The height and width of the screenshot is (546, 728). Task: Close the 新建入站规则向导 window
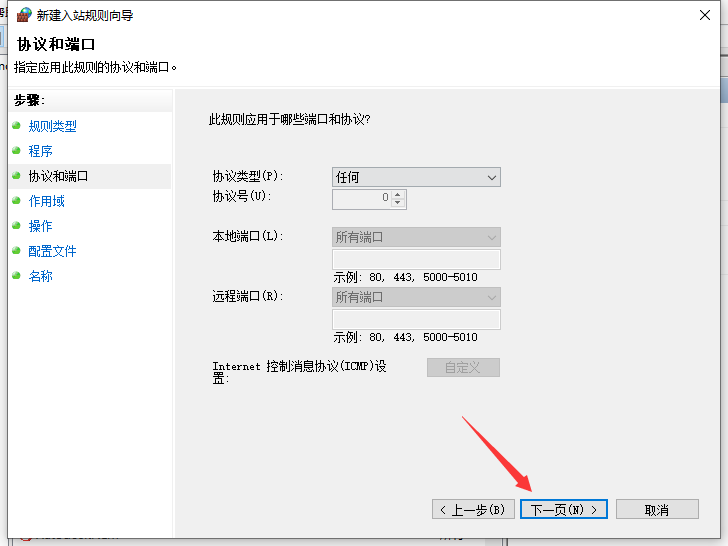click(705, 15)
